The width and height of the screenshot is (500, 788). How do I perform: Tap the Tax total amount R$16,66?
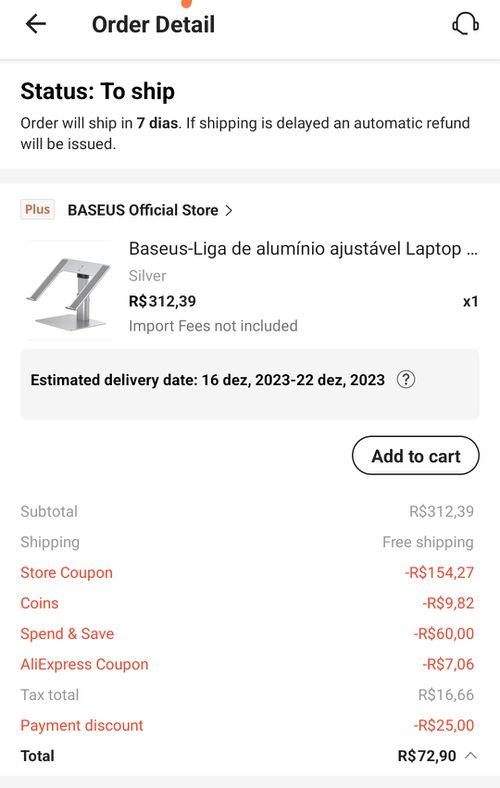pos(446,695)
